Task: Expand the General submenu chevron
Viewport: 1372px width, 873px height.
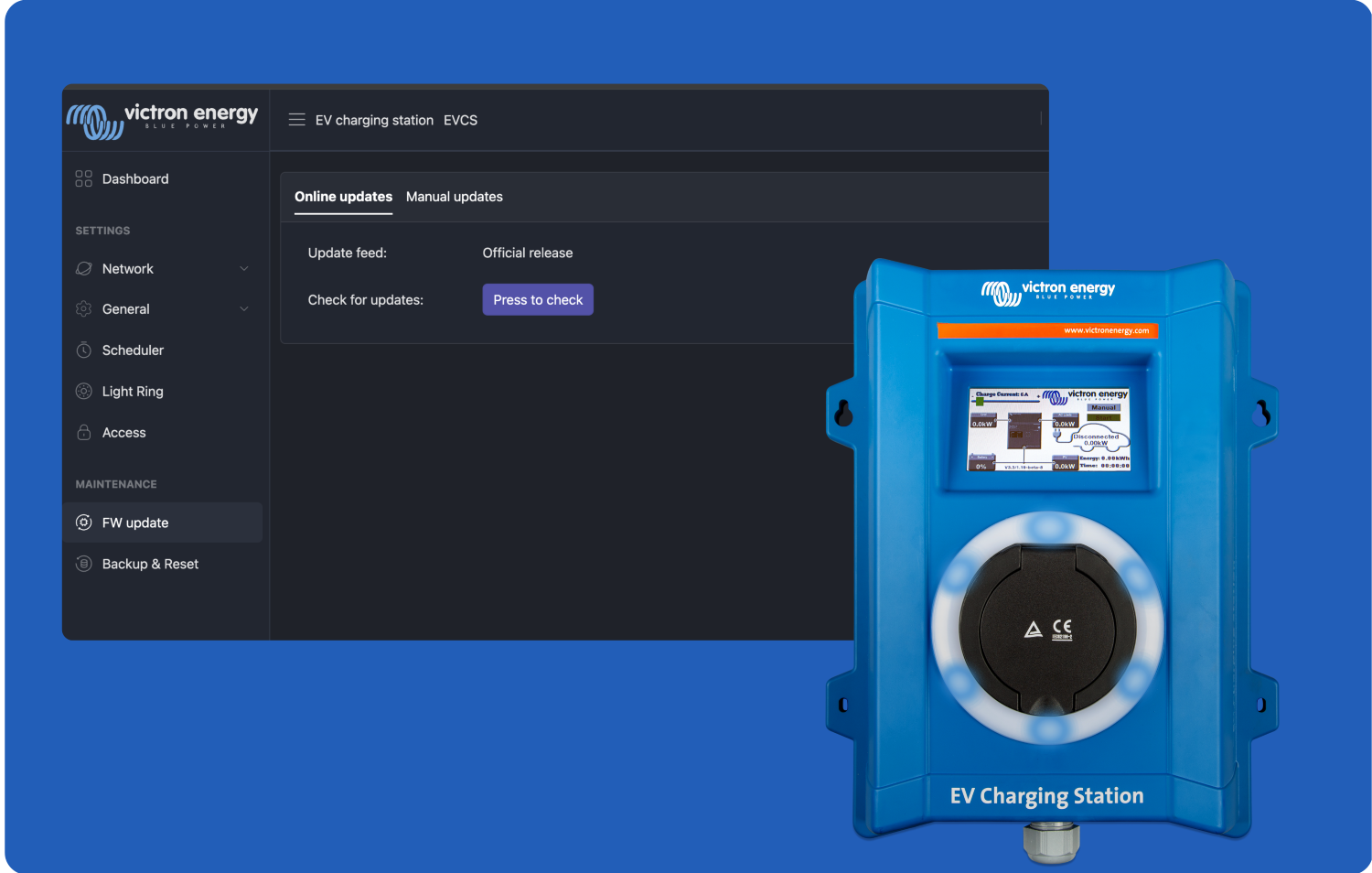Action: pos(244,308)
